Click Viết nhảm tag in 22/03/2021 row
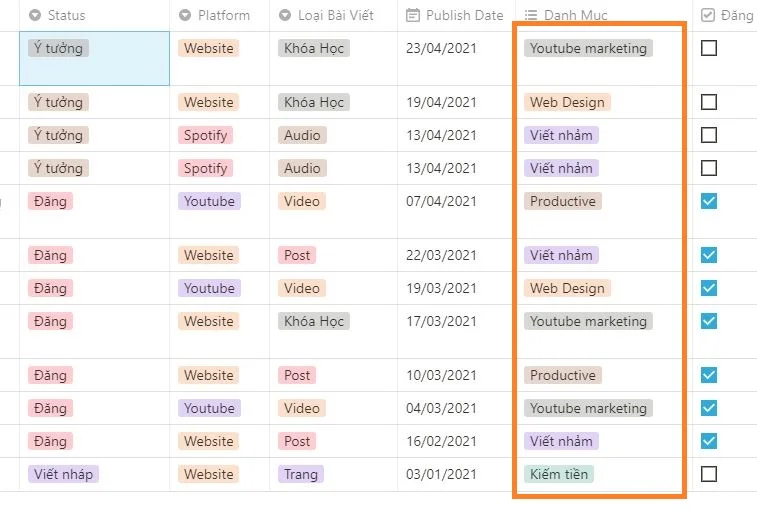The height and width of the screenshot is (509, 757). [x=561, y=255]
